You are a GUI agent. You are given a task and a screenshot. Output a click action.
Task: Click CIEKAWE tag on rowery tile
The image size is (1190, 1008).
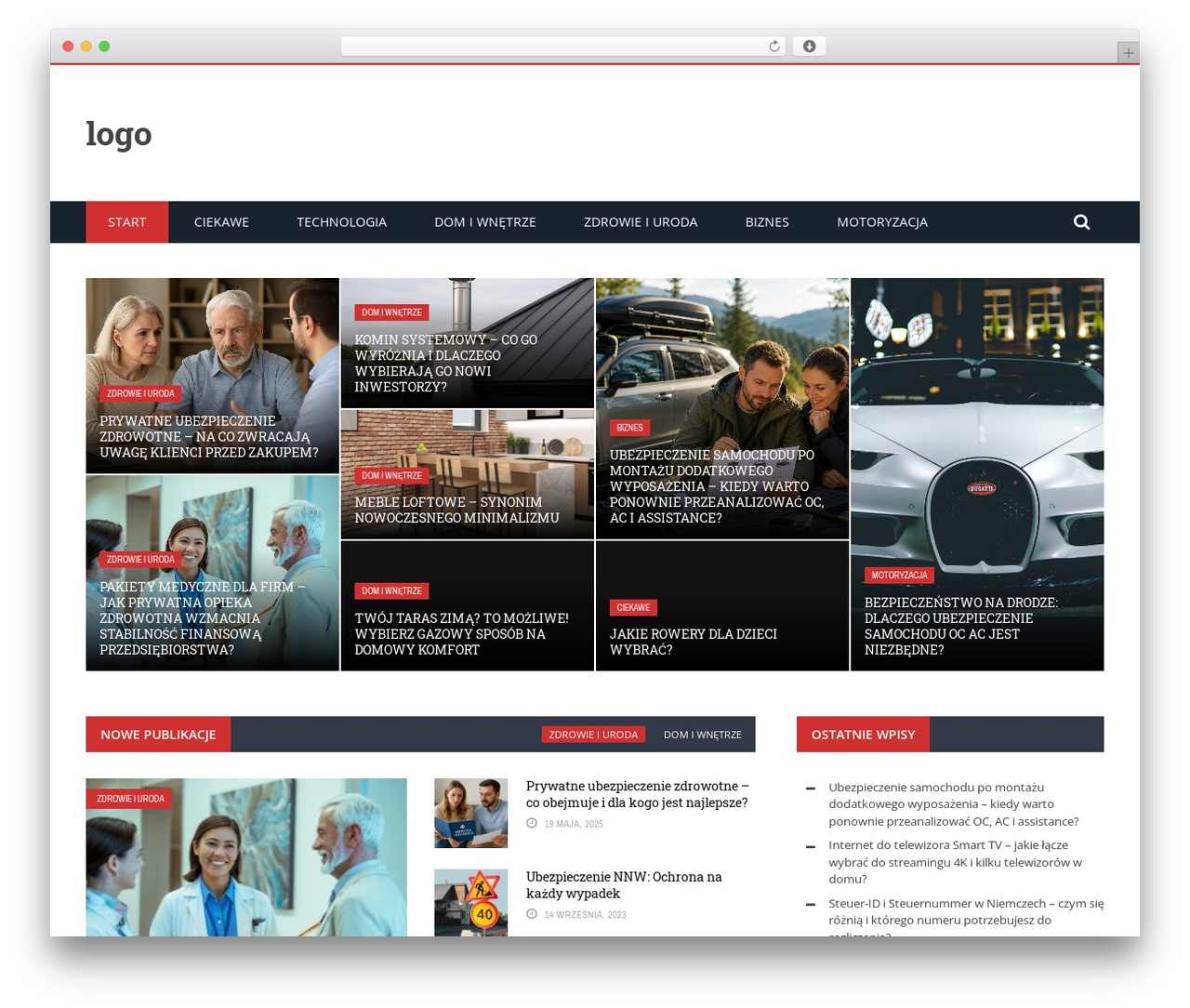pyautogui.click(x=633, y=607)
